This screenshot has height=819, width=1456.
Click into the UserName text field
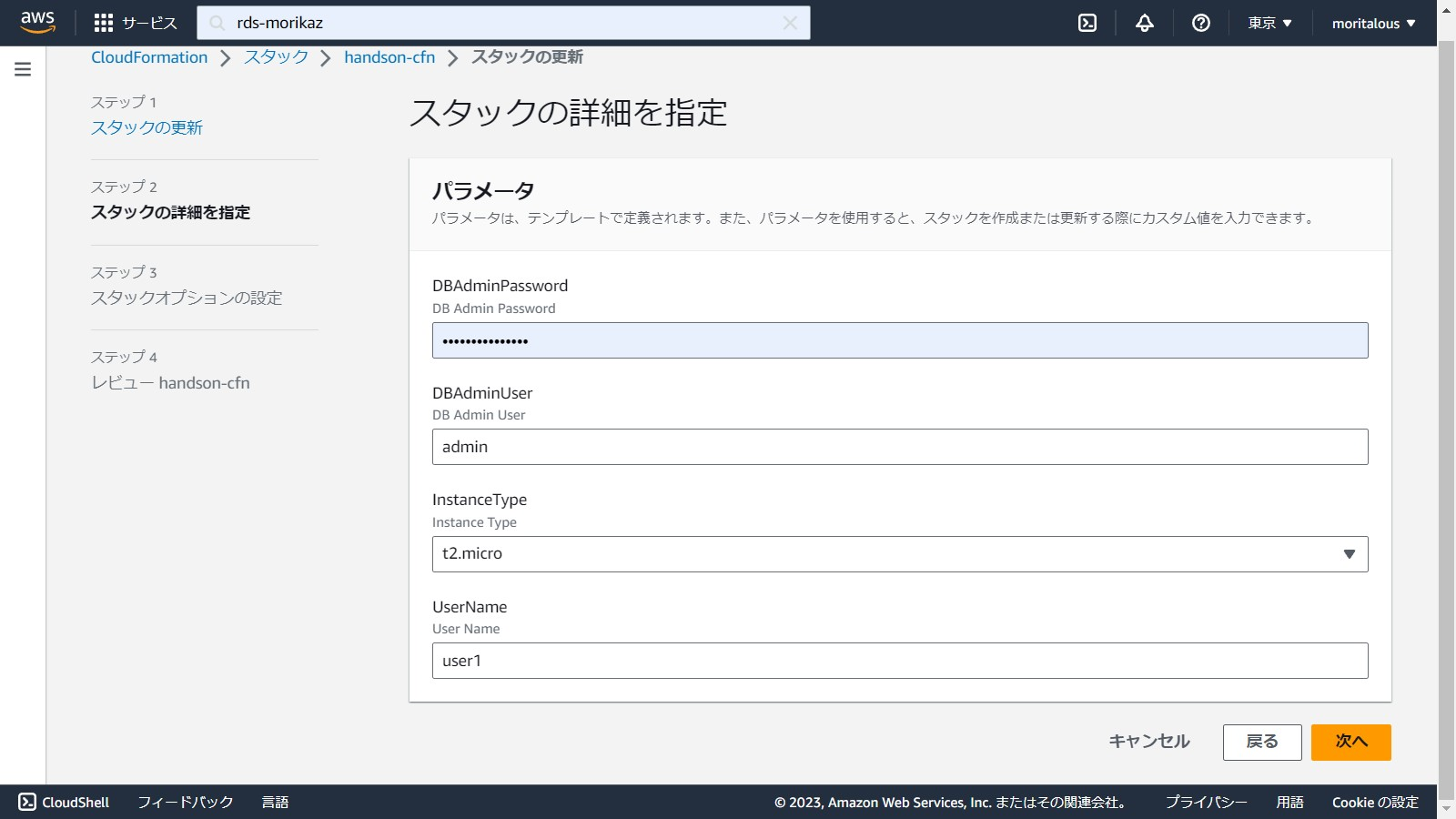click(x=899, y=661)
